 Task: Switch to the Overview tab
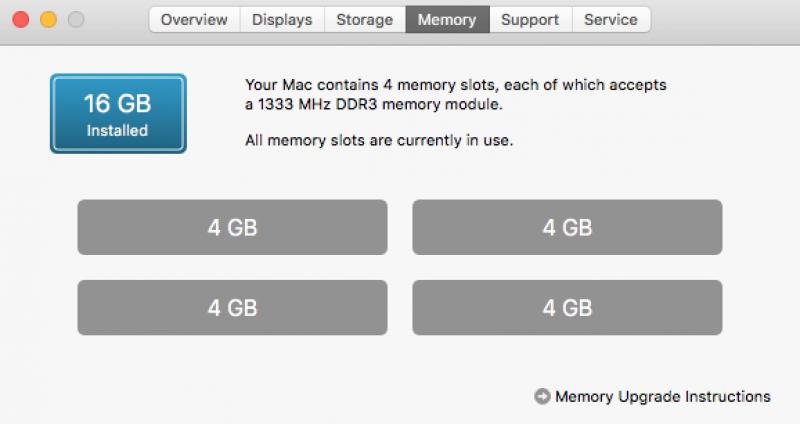click(x=194, y=19)
